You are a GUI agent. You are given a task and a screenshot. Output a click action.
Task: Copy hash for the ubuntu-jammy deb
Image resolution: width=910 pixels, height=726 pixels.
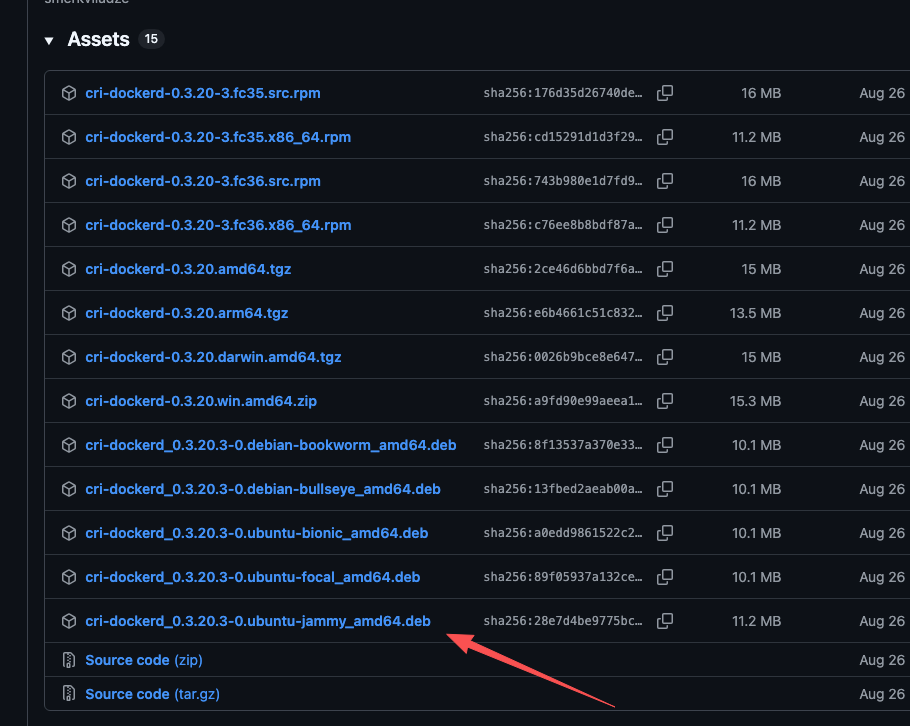(x=665, y=621)
